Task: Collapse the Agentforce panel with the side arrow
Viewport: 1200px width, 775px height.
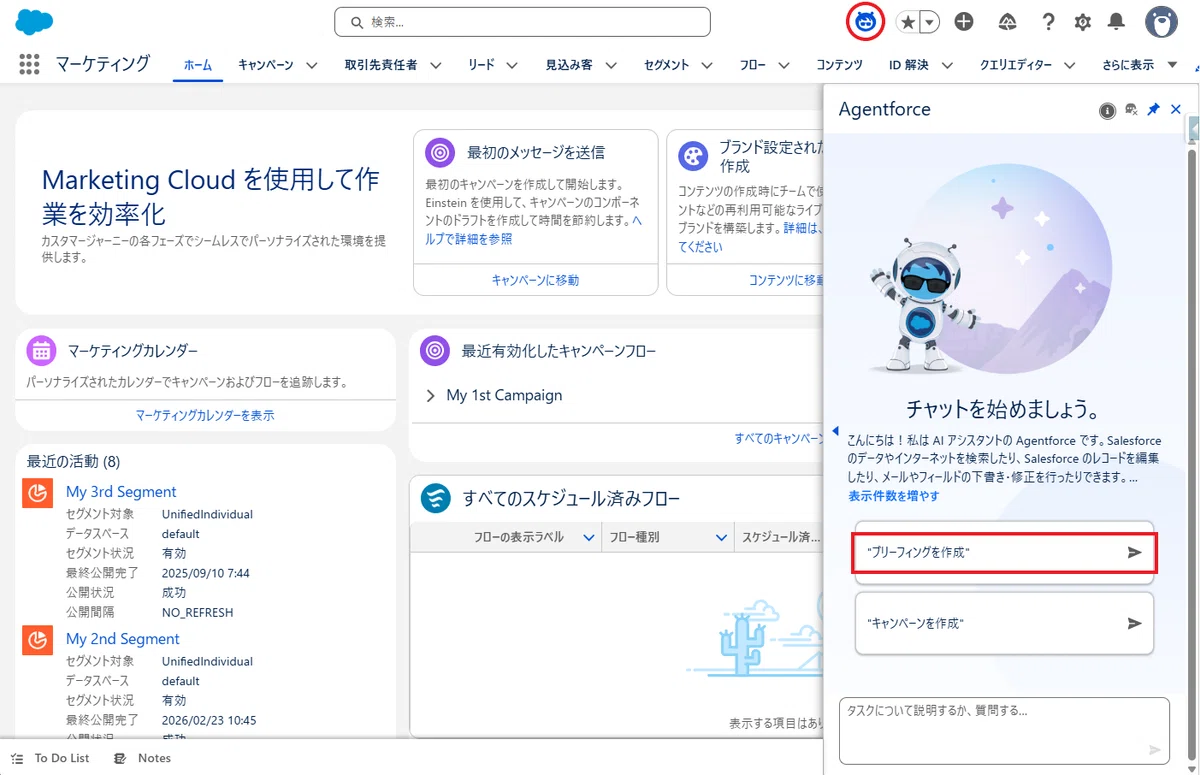Action: pyautogui.click(x=835, y=431)
